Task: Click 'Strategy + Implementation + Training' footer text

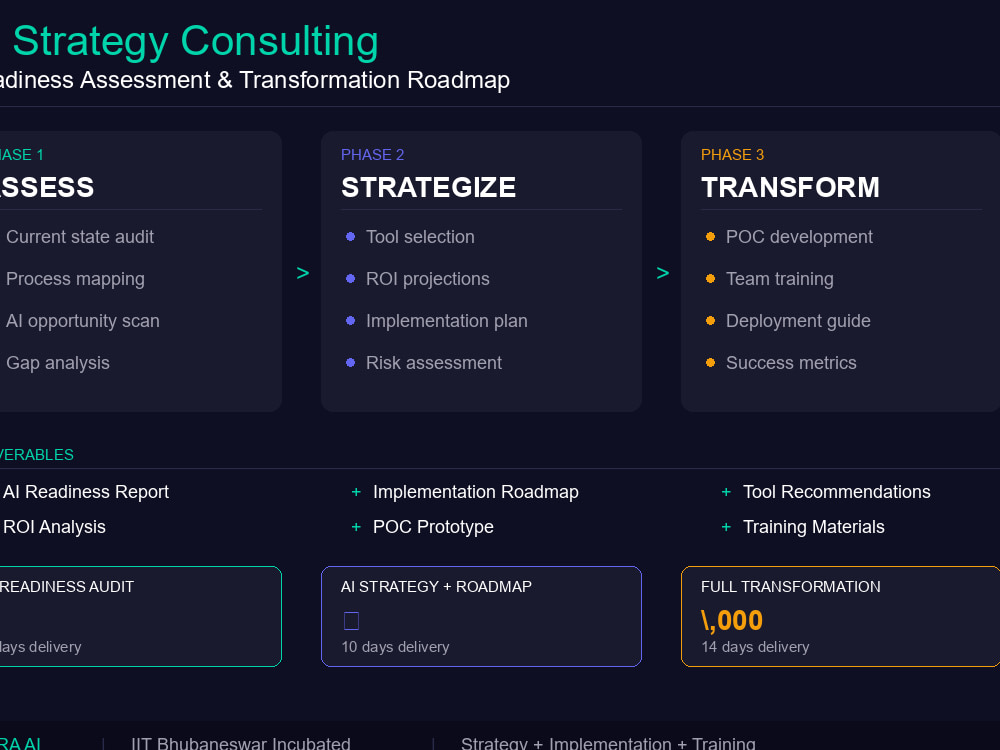Action: tap(608, 744)
